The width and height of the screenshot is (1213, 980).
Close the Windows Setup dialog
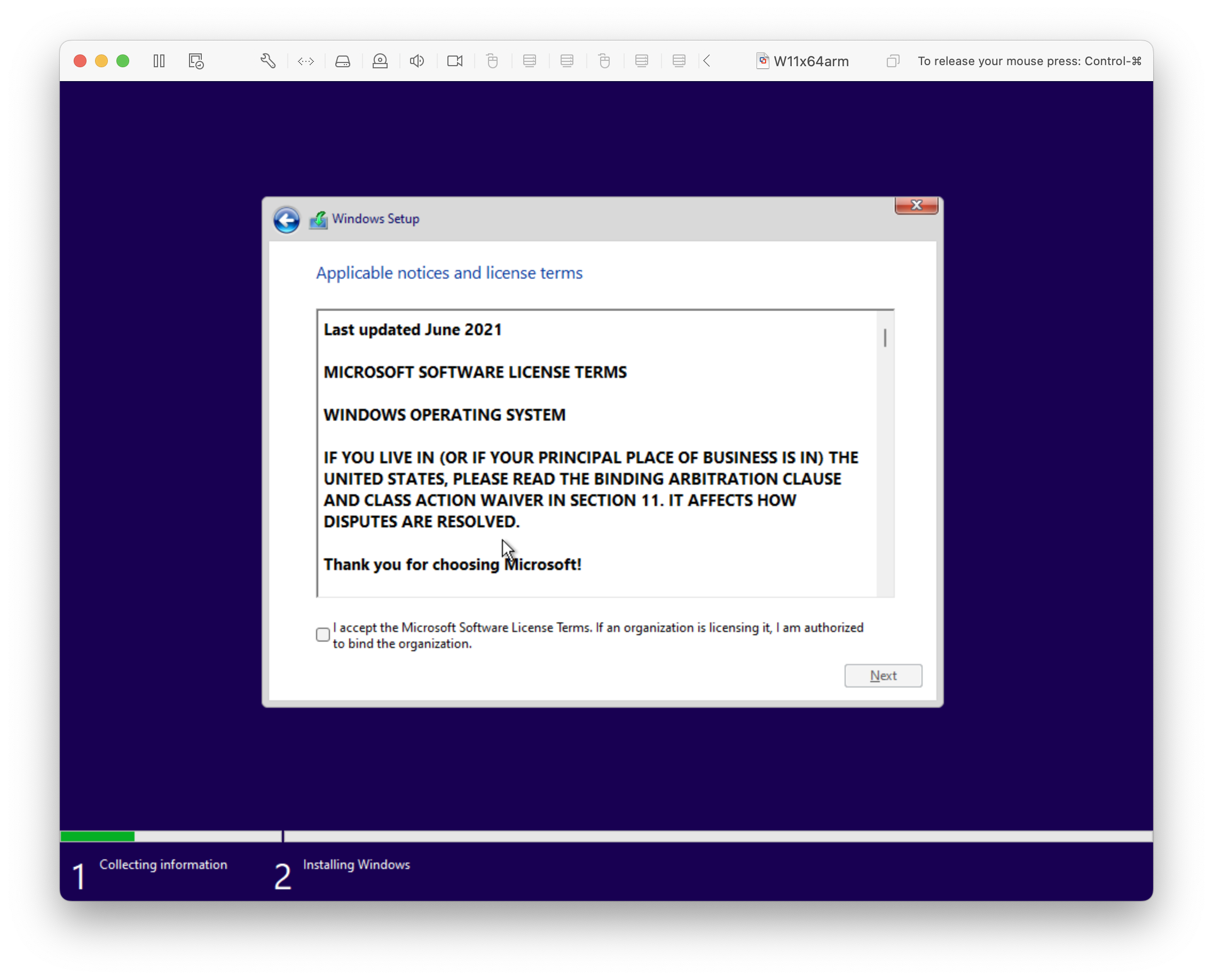tap(916, 205)
